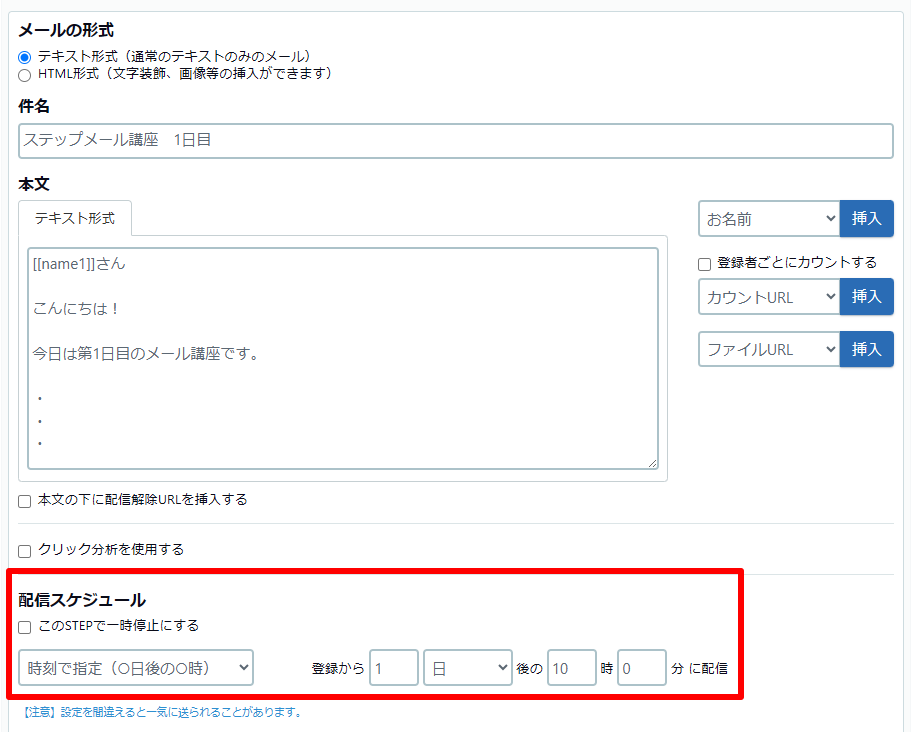Click 挿入 button next to カウントURL
This screenshot has height=732, width=914.
[866, 297]
